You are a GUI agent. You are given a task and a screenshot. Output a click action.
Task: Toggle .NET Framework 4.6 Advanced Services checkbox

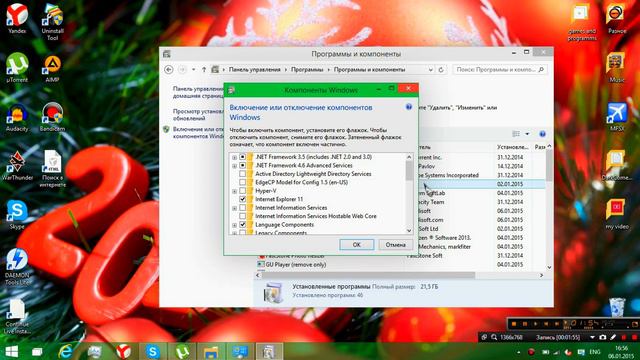242,166
